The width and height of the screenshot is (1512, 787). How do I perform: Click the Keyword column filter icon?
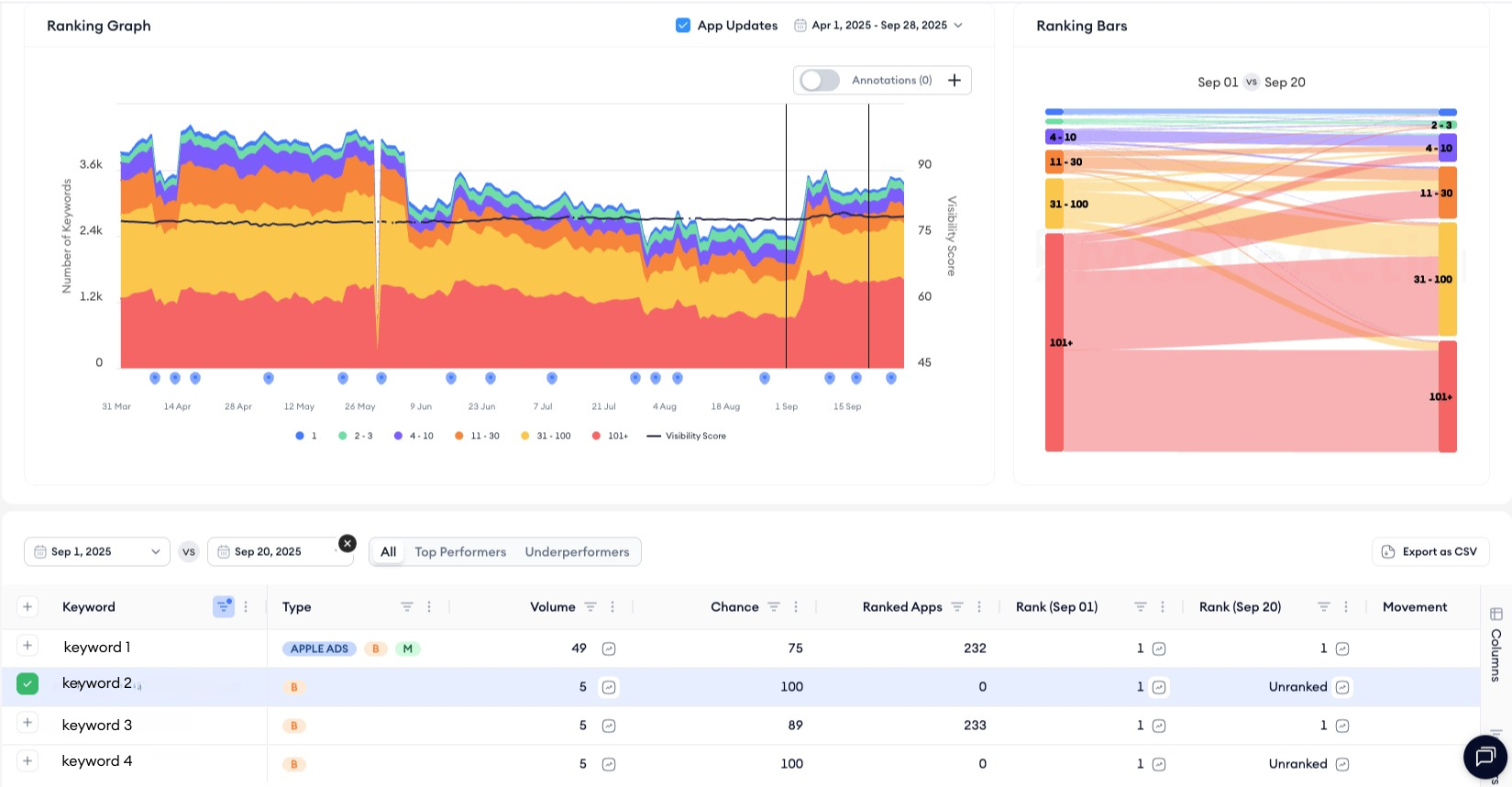[223, 607]
